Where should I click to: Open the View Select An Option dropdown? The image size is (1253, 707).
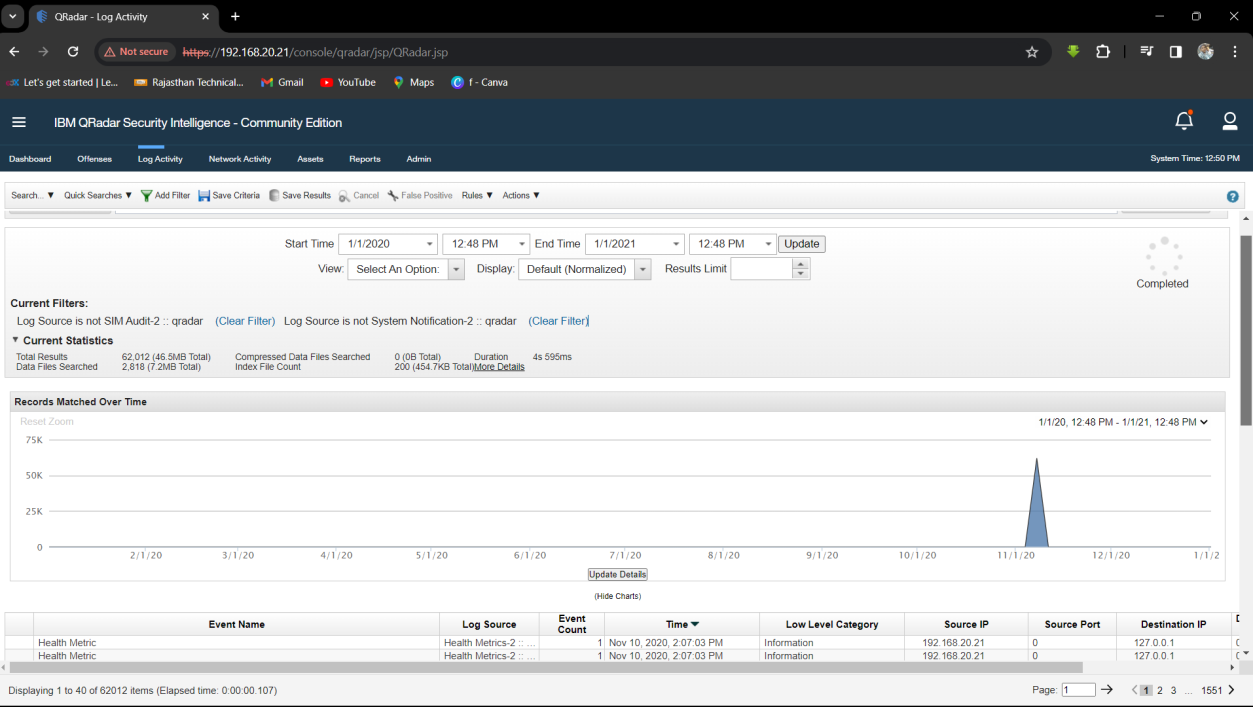click(456, 269)
